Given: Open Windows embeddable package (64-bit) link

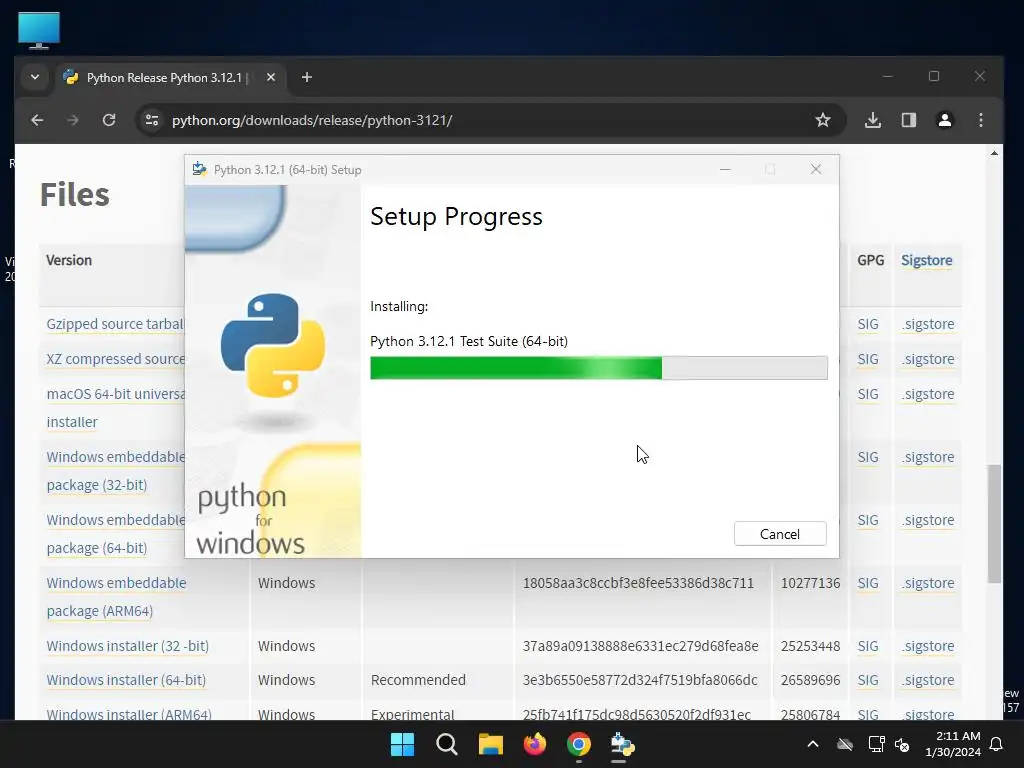Looking at the screenshot, I should pyautogui.click(x=116, y=534).
